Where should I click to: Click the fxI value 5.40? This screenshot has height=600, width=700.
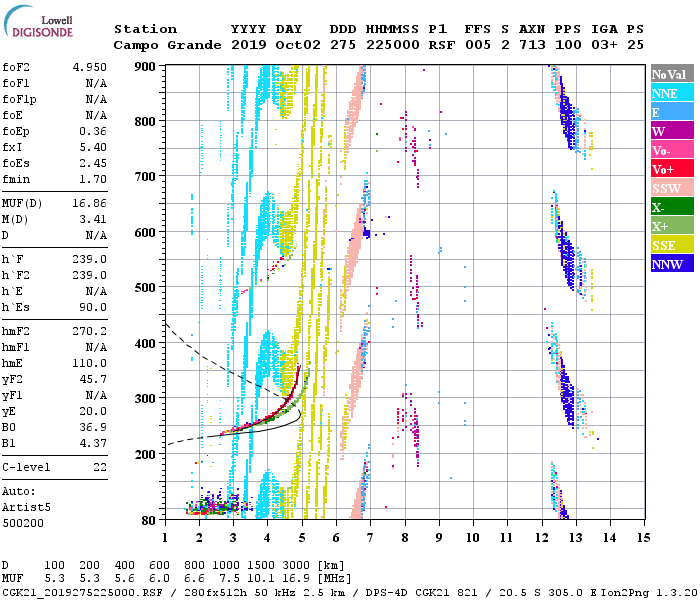93,147
